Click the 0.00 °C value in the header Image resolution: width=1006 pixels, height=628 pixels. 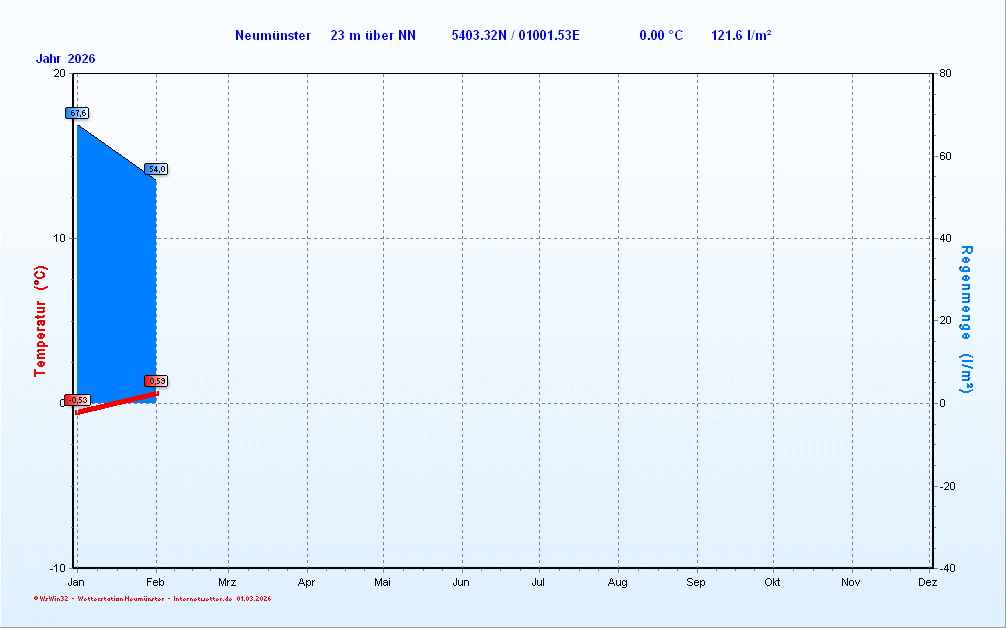click(661, 36)
